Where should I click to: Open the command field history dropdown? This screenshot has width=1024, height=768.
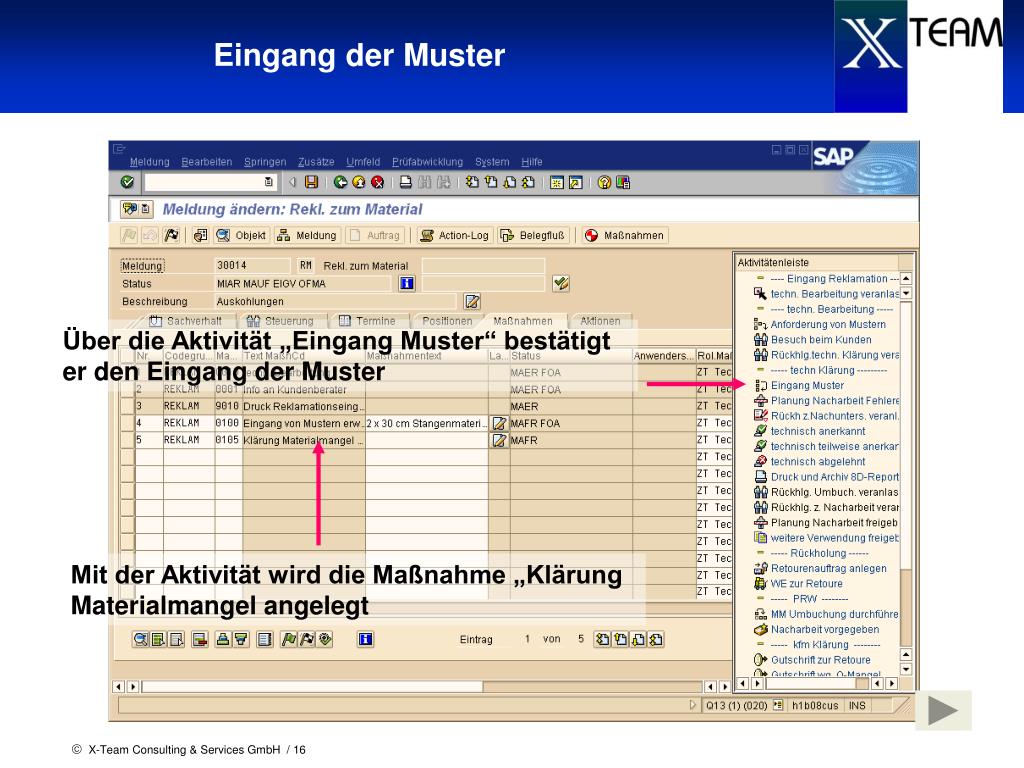tap(268, 182)
